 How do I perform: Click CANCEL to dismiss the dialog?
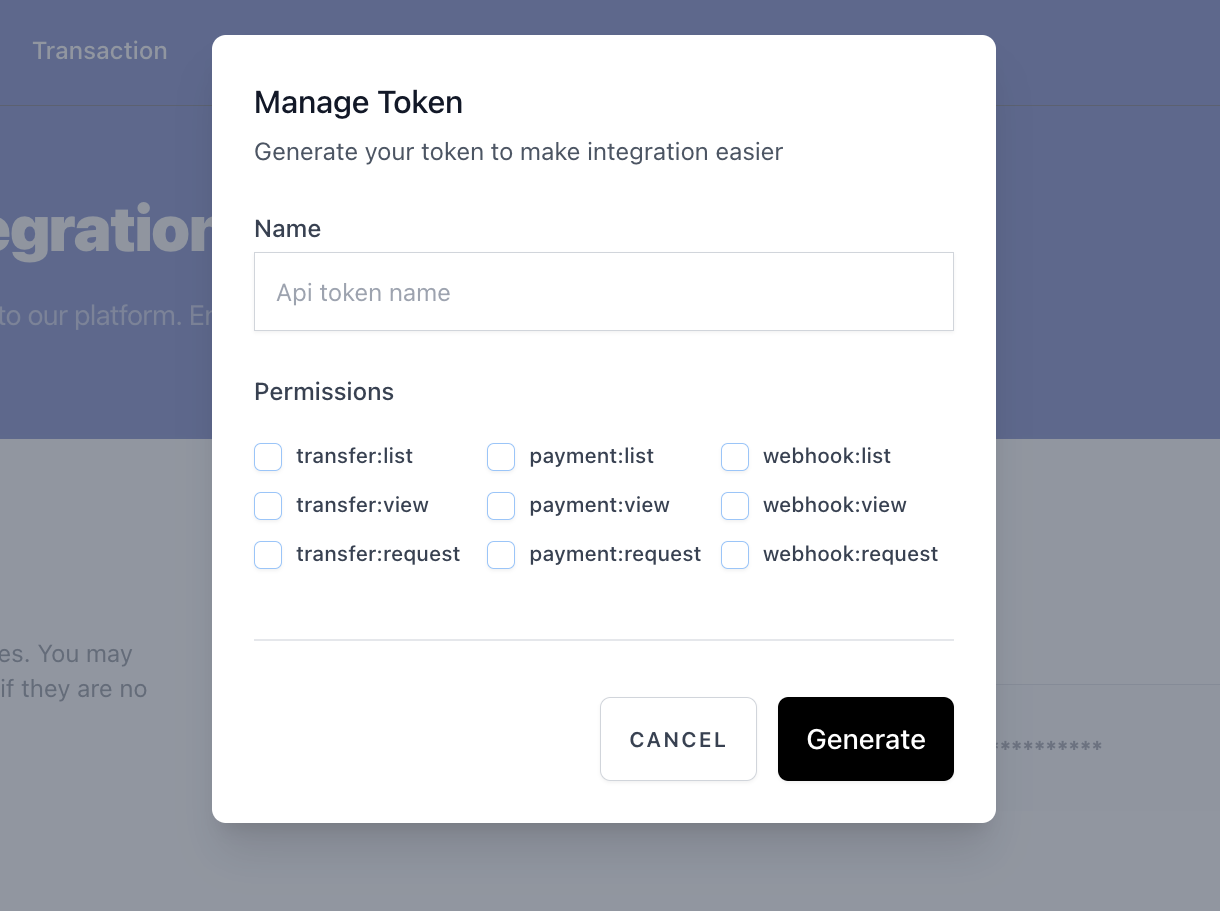678,739
